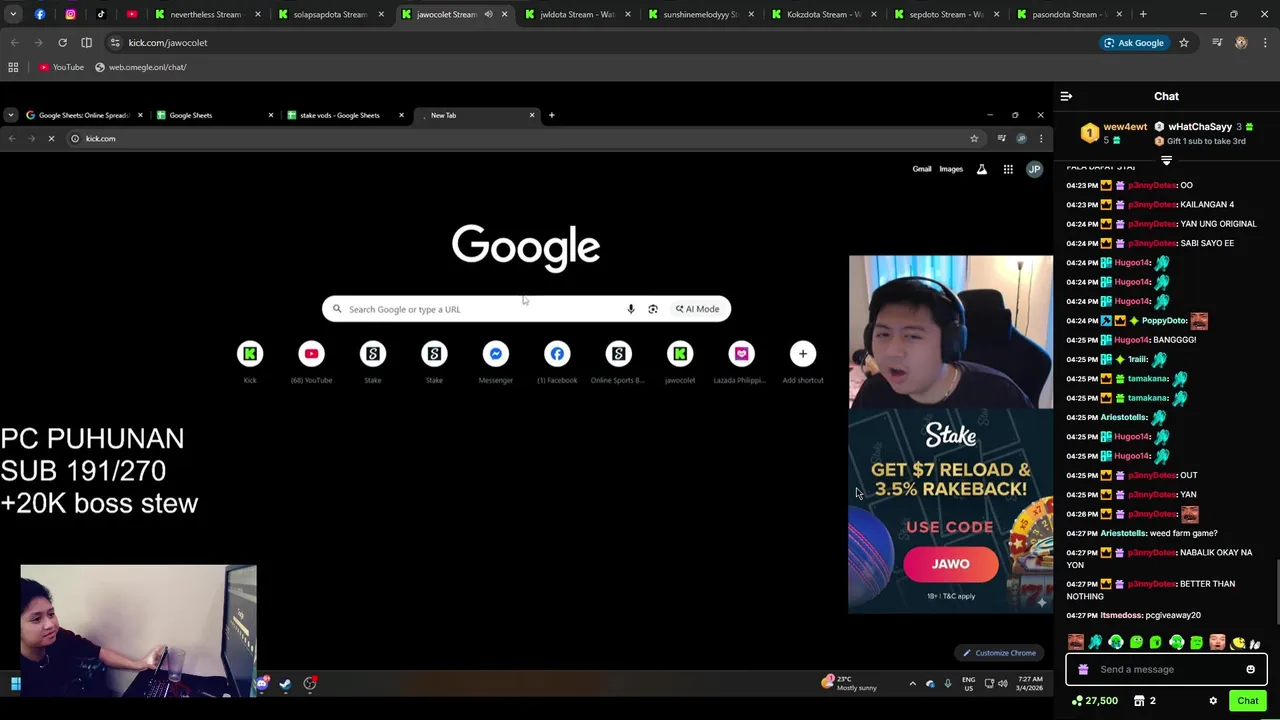Insert the teal clapping hands emote
Image resolution: width=1280 pixels, height=720 pixels.
click(1095, 642)
